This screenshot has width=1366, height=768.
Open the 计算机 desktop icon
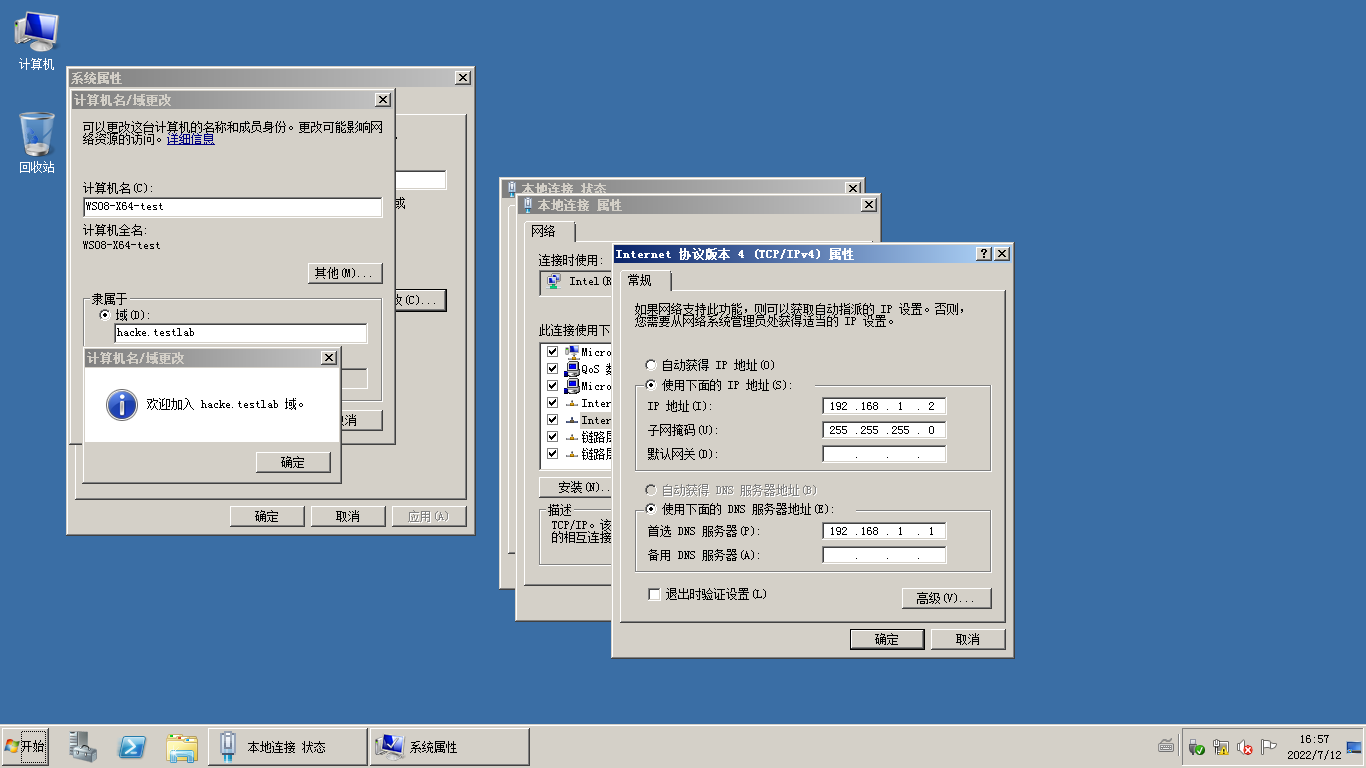coord(36,30)
